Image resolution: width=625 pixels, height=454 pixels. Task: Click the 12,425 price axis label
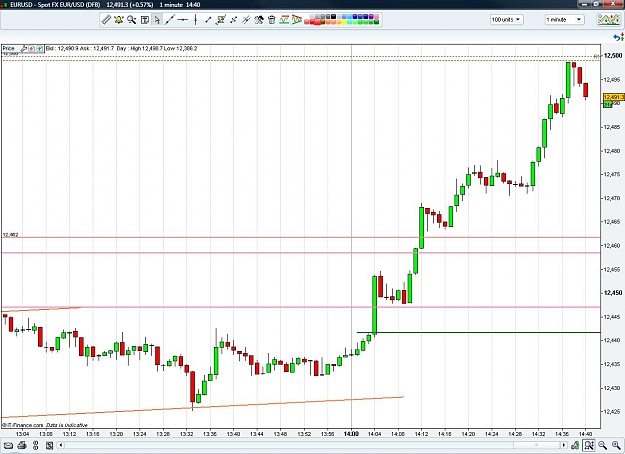coord(613,411)
